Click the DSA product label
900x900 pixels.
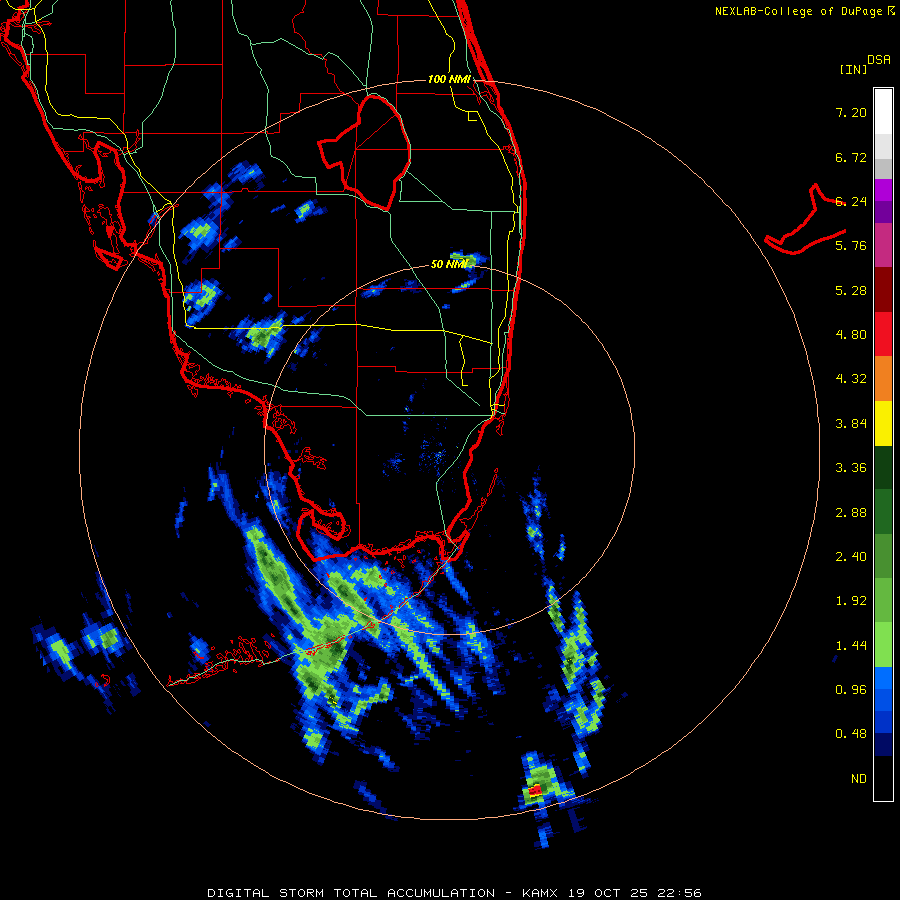click(x=879, y=60)
